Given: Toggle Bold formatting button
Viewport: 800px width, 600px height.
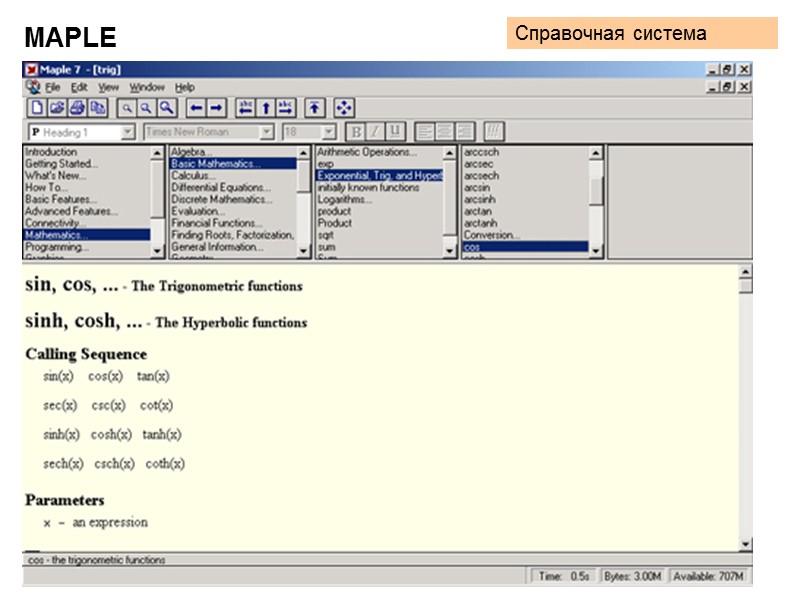Looking at the screenshot, I should 356,132.
